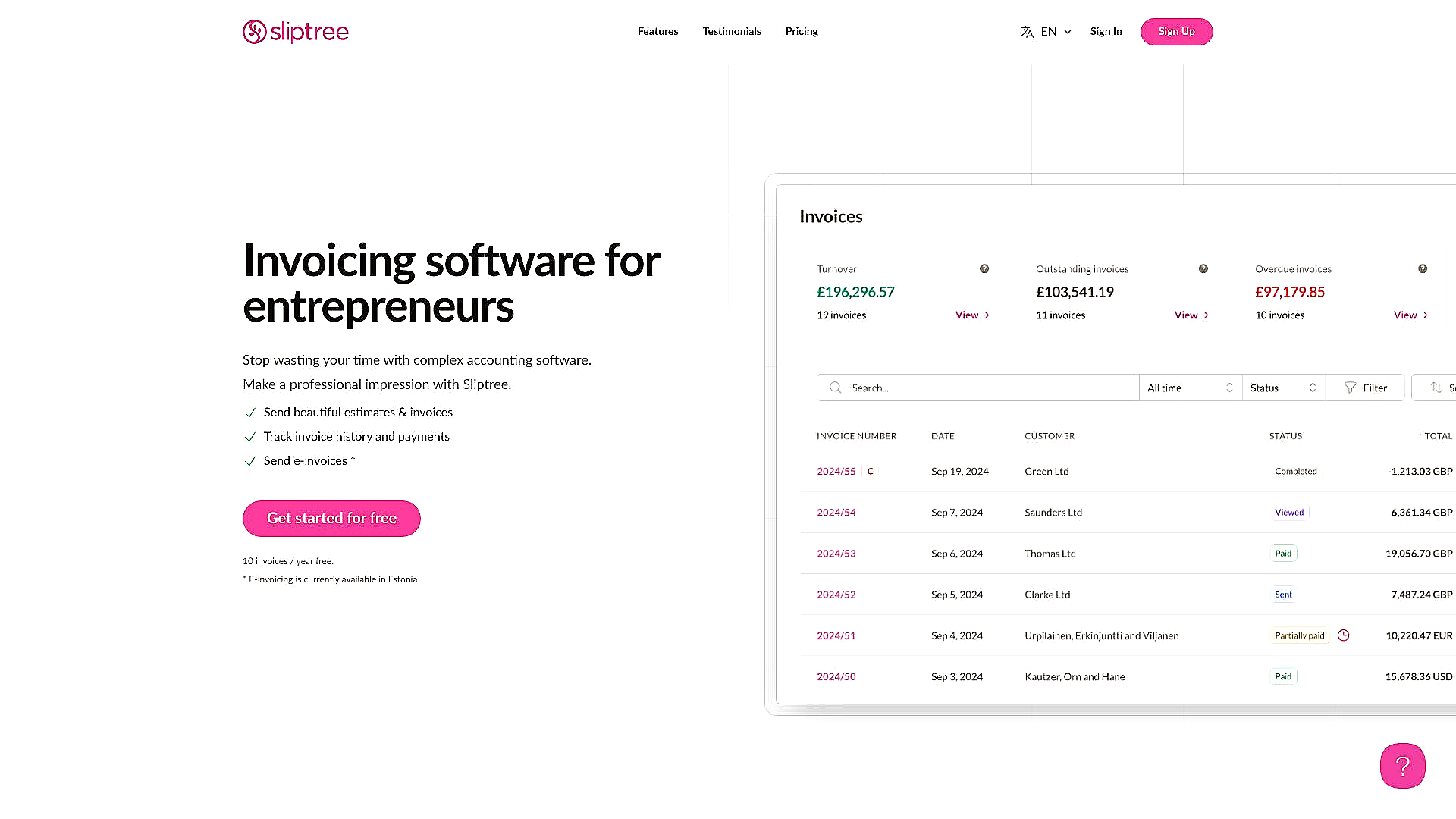Open the All time date range dropdown
The height and width of the screenshot is (819, 1456).
pos(1191,388)
